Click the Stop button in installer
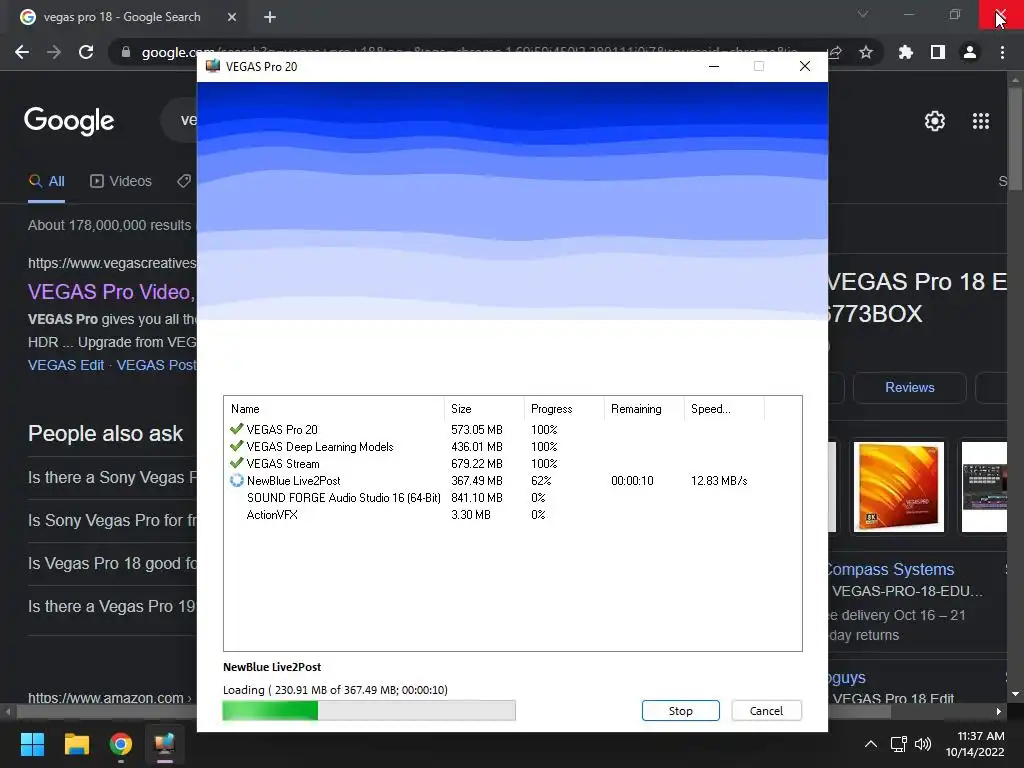This screenshot has height=768, width=1024. pos(680,711)
